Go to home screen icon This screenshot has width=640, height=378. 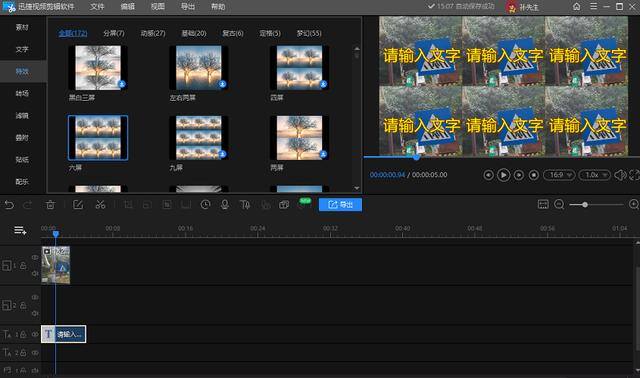click(576, 7)
